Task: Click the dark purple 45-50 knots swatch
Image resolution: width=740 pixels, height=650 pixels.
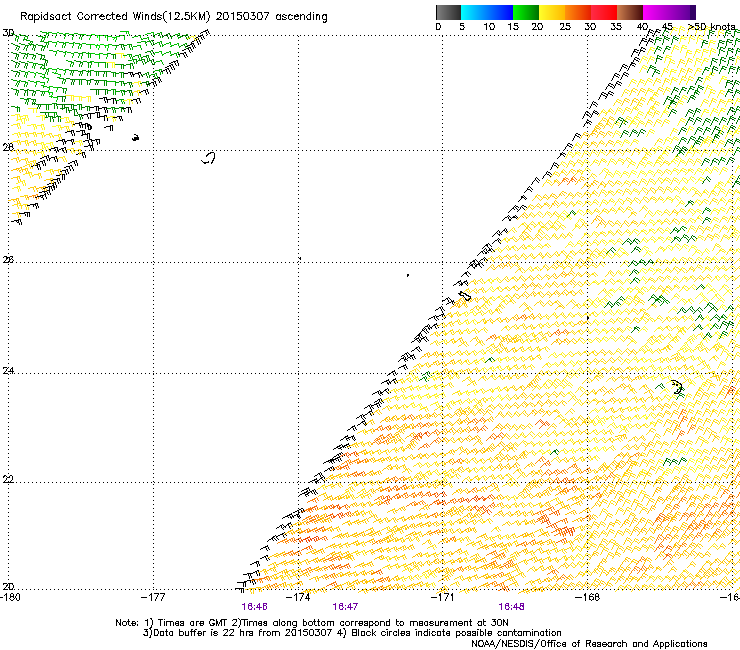Action: pos(682,12)
